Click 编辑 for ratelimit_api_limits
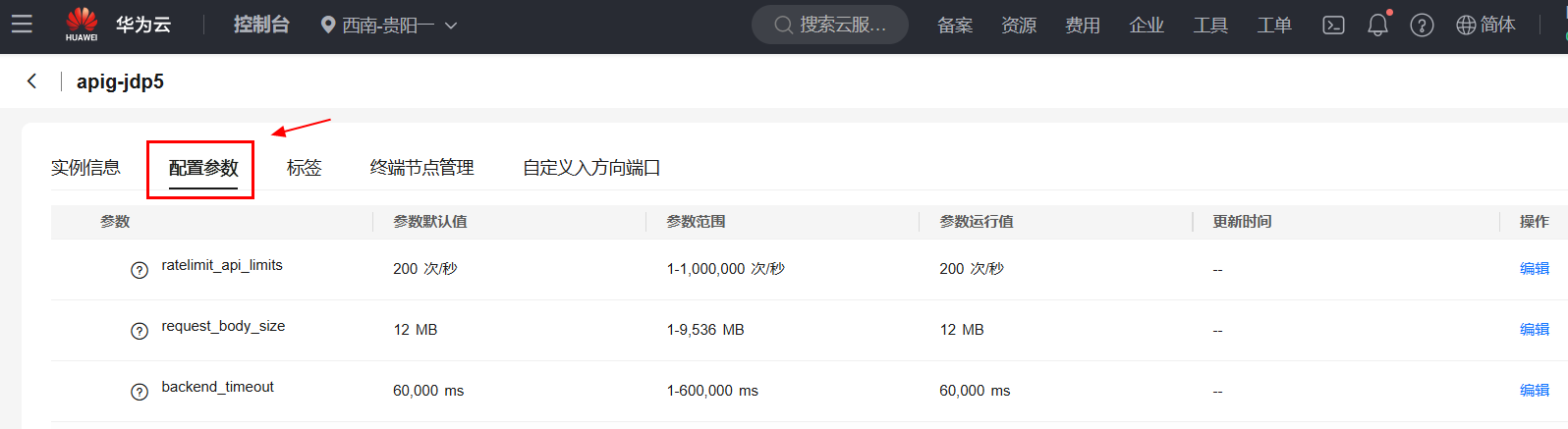Image resolution: width=1568 pixels, height=429 pixels. (1534, 269)
